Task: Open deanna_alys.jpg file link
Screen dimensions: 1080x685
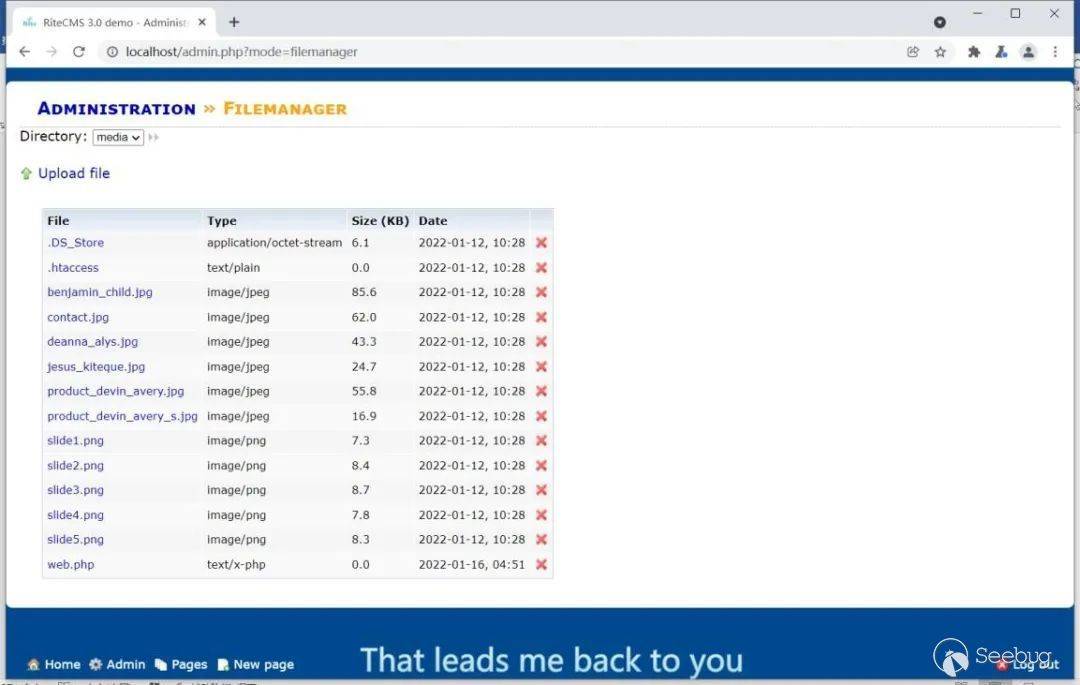Action: click(x=92, y=341)
